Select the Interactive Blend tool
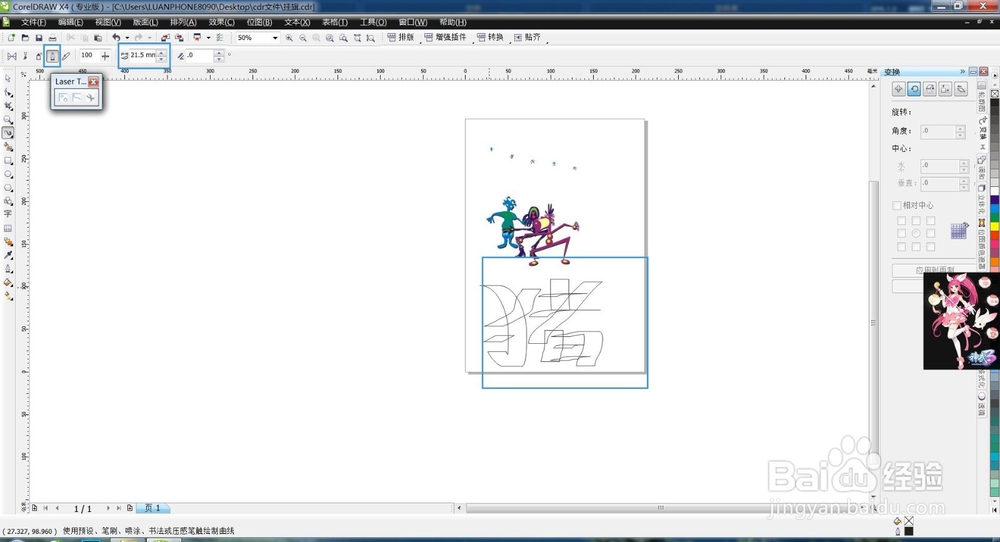Viewport: 1000px width, 542px height. (8, 242)
